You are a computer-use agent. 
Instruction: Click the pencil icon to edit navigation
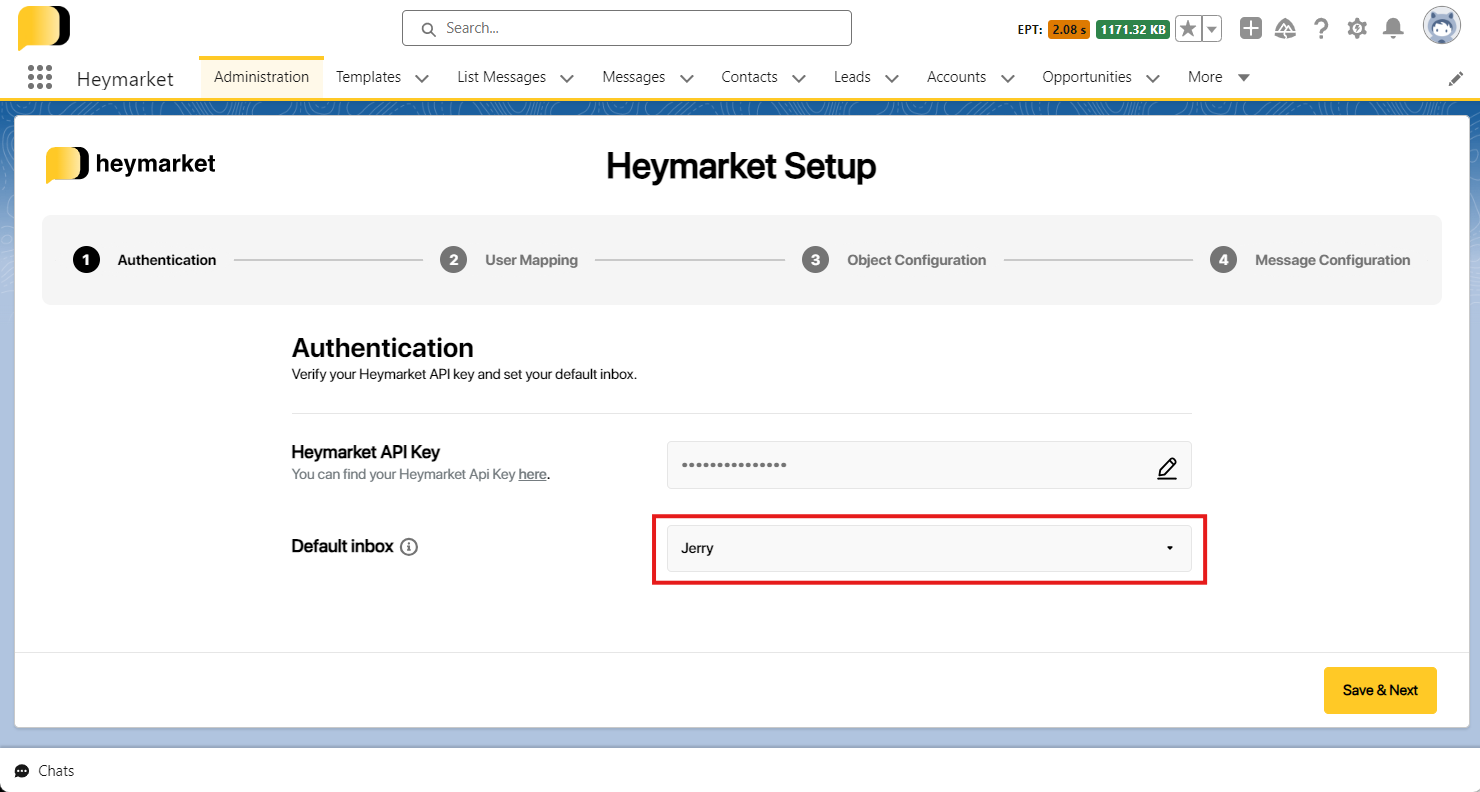click(1456, 78)
